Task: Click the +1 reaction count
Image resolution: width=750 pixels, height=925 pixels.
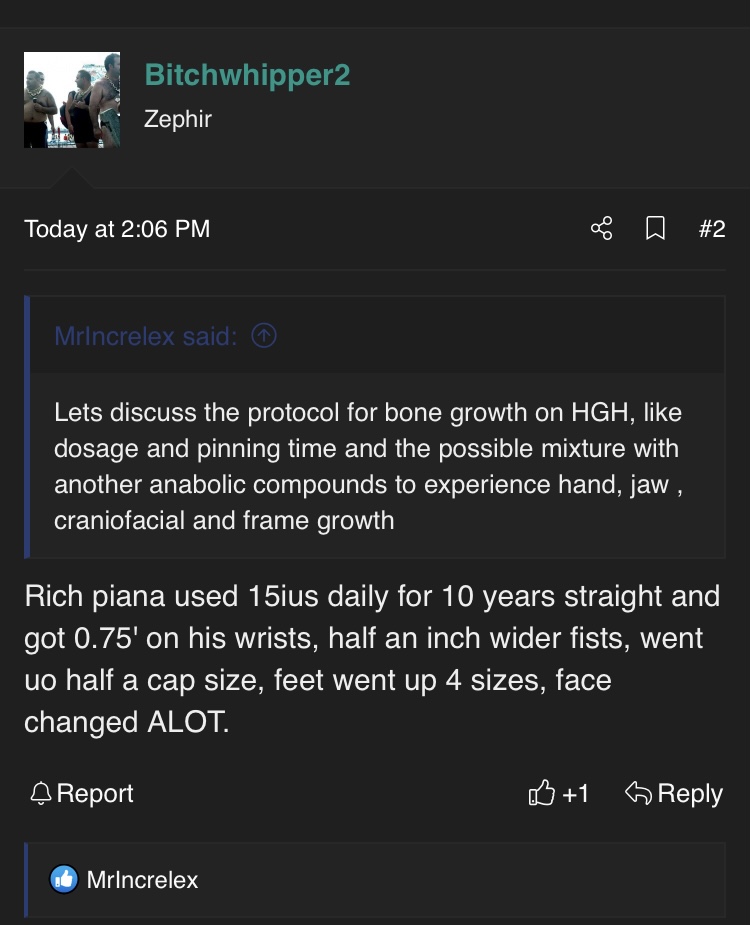Action: [575, 794]
